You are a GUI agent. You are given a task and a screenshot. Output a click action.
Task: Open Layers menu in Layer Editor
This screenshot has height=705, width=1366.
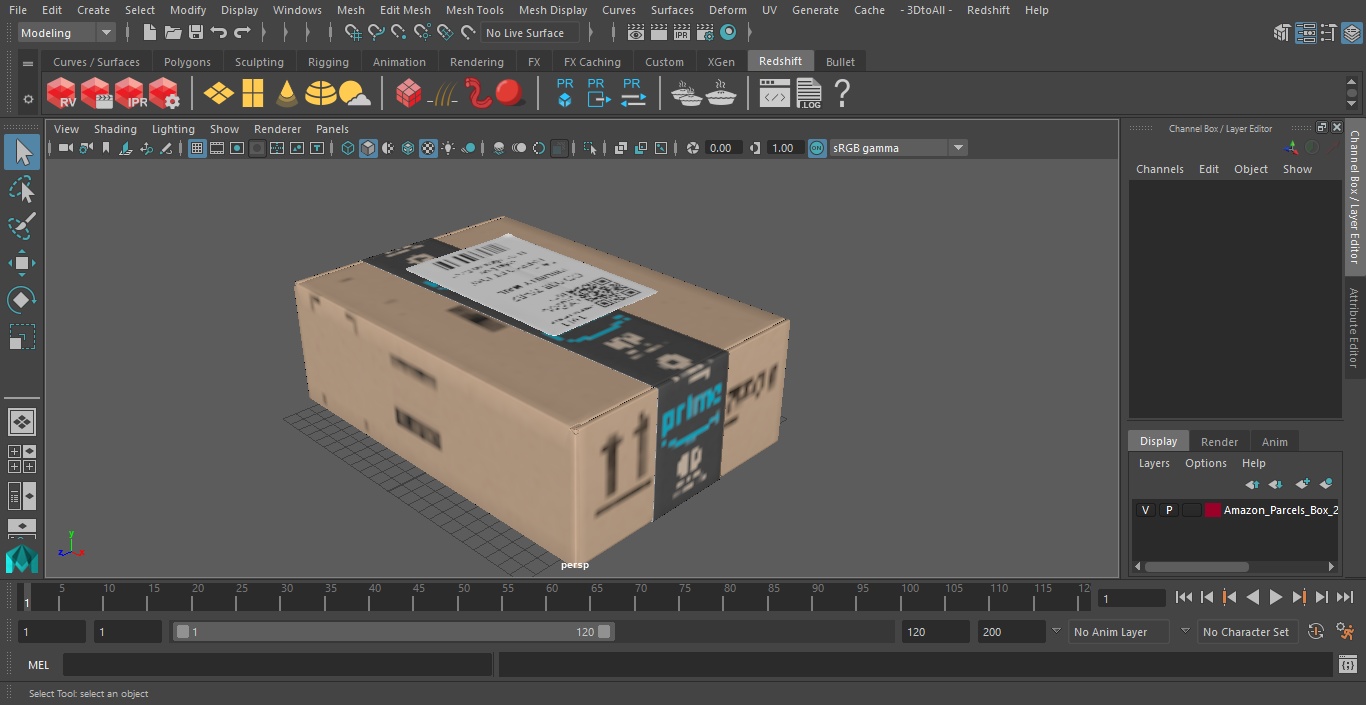pos(1154,463)
